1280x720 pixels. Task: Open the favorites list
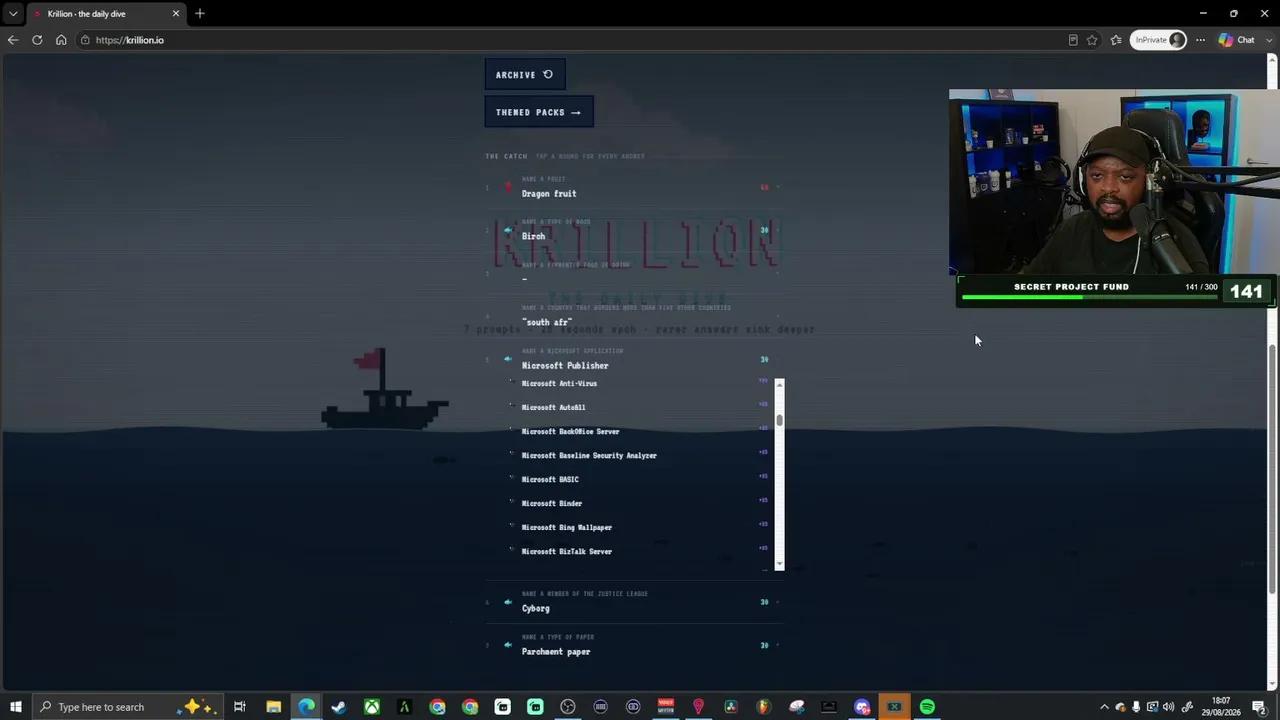coord(1116,40)
